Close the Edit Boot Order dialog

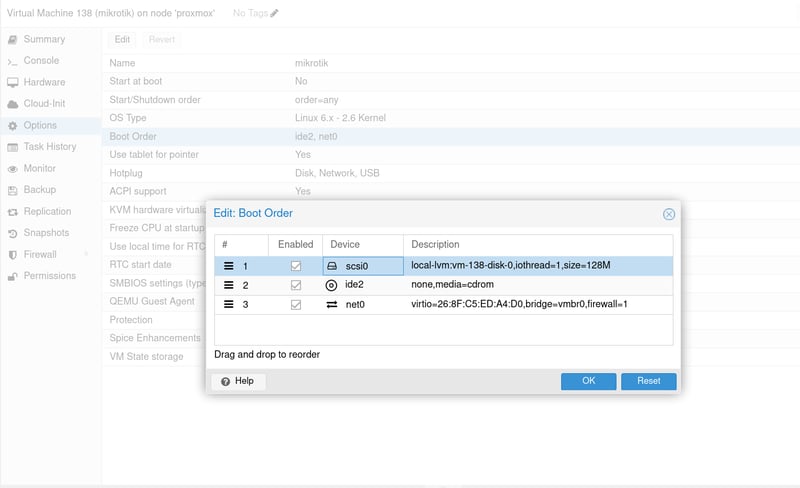669,213
